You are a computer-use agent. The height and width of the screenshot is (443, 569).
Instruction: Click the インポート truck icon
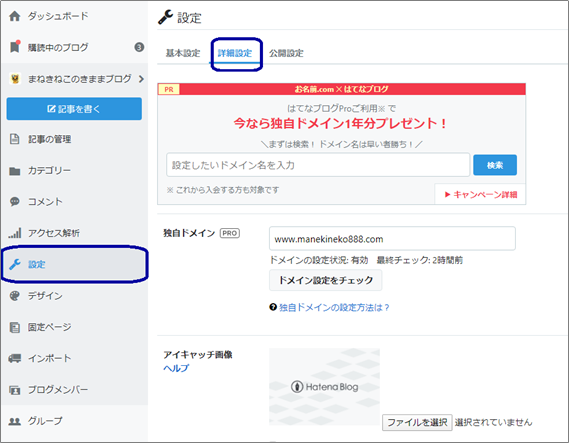15,358
